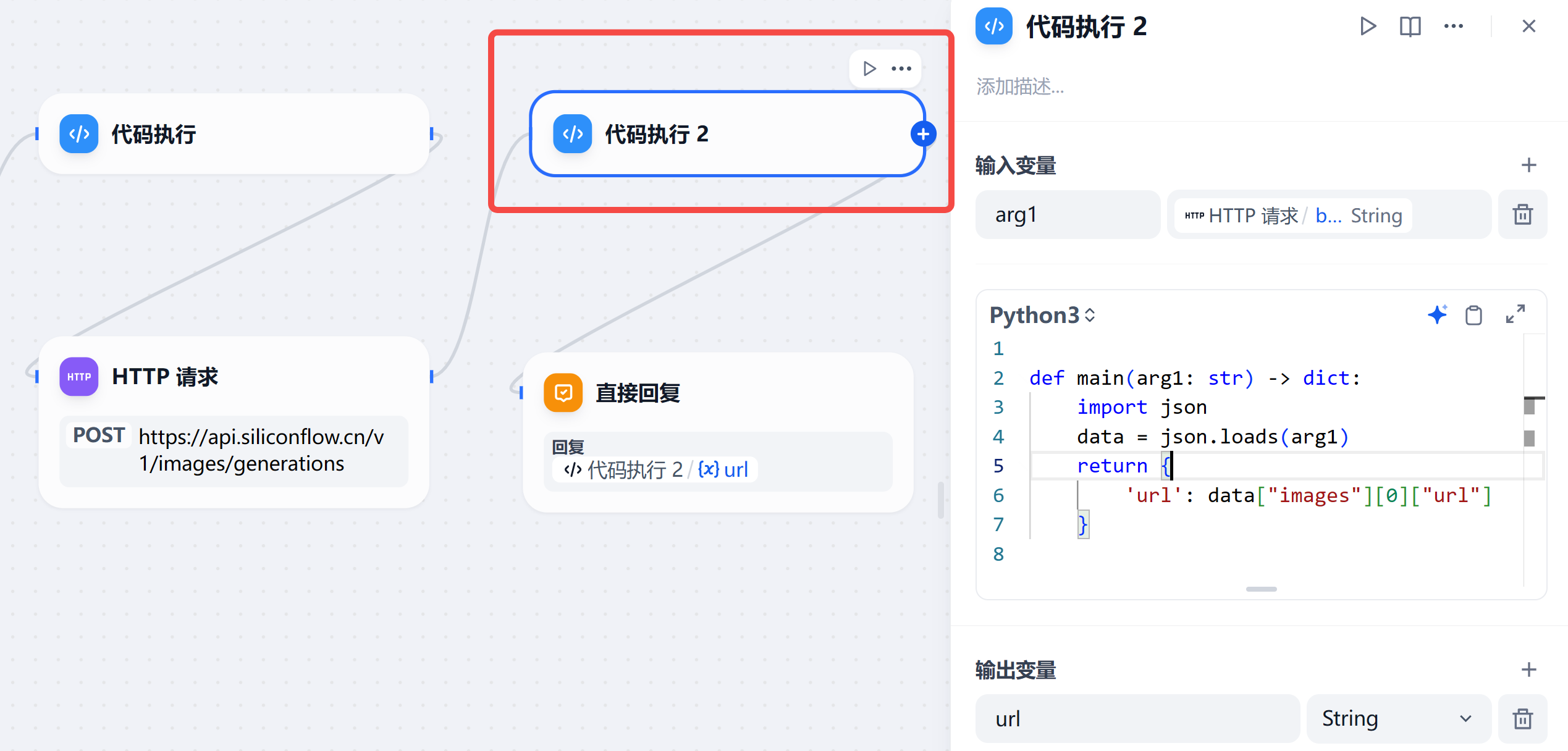
Task: Click the 添加描述 description field
Action: click(x=1020, y=87)
